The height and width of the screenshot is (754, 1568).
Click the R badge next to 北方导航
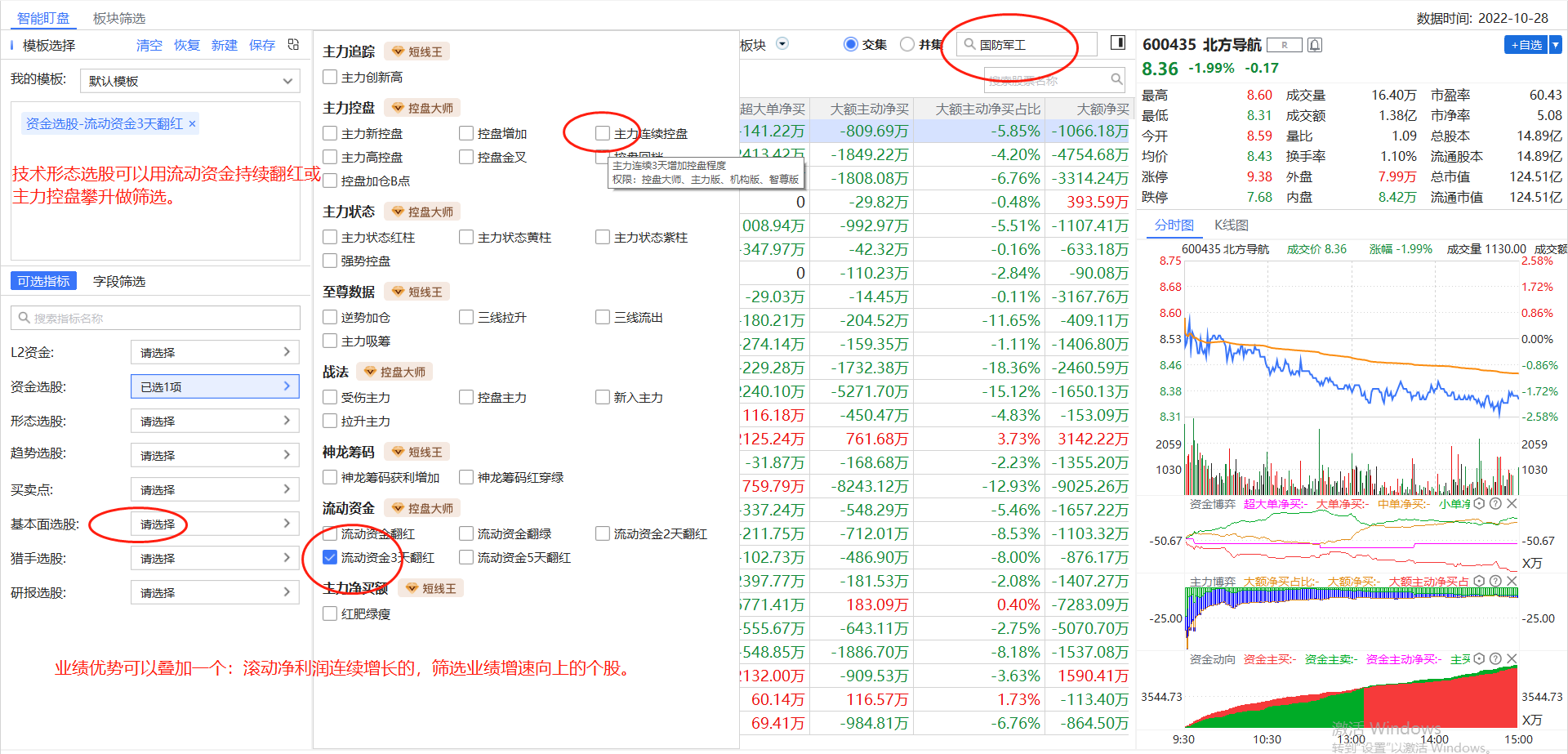[x=1285, y=45]
